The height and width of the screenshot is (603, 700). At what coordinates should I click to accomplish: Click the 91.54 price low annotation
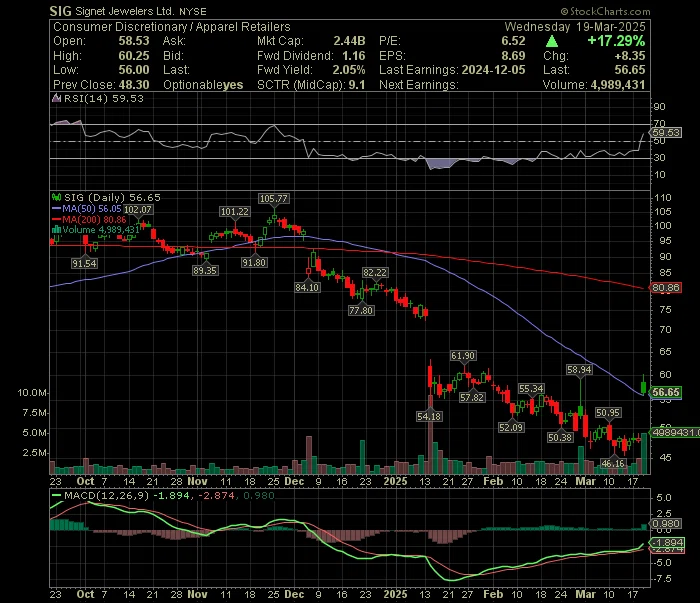pos(84,264)
